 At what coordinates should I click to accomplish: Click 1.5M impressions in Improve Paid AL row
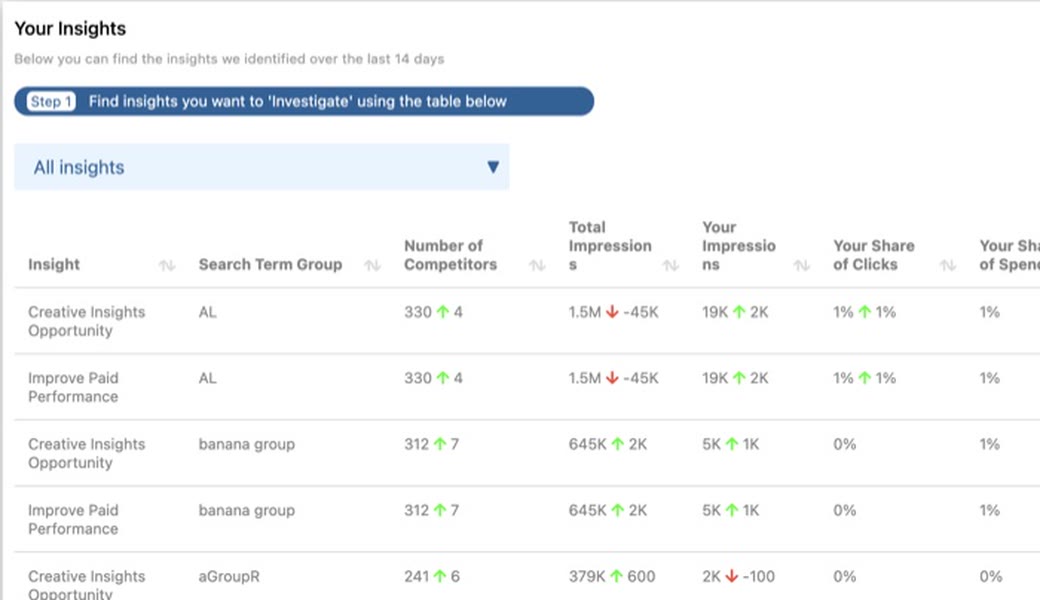[x=584, y=379]
